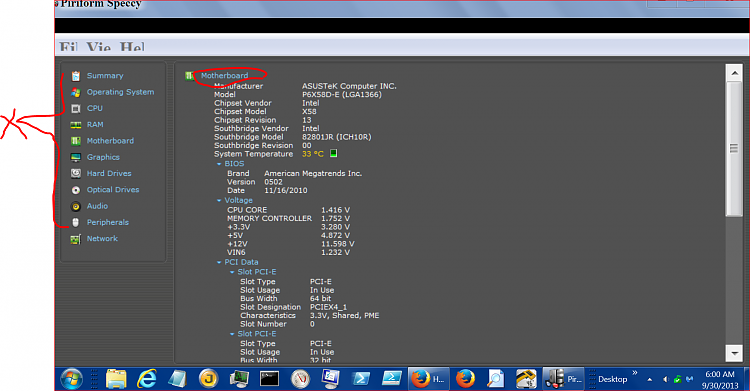Click the '82801JR (ICH10R)' southbridge model
The height and width of the screenshot is (391, 750).
[336, 137]
